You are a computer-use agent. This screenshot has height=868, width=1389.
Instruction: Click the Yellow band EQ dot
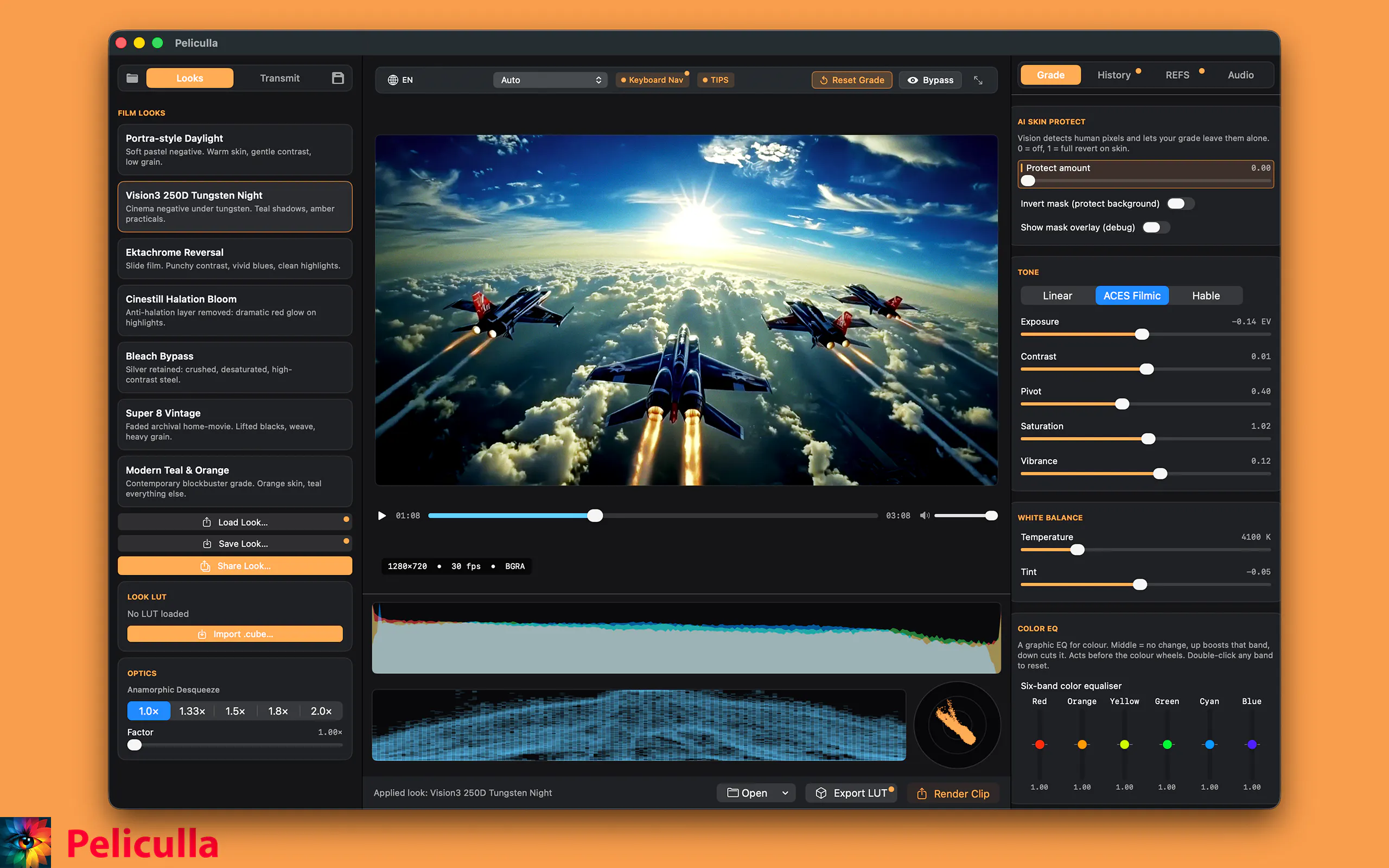[x=1124, y=744]
